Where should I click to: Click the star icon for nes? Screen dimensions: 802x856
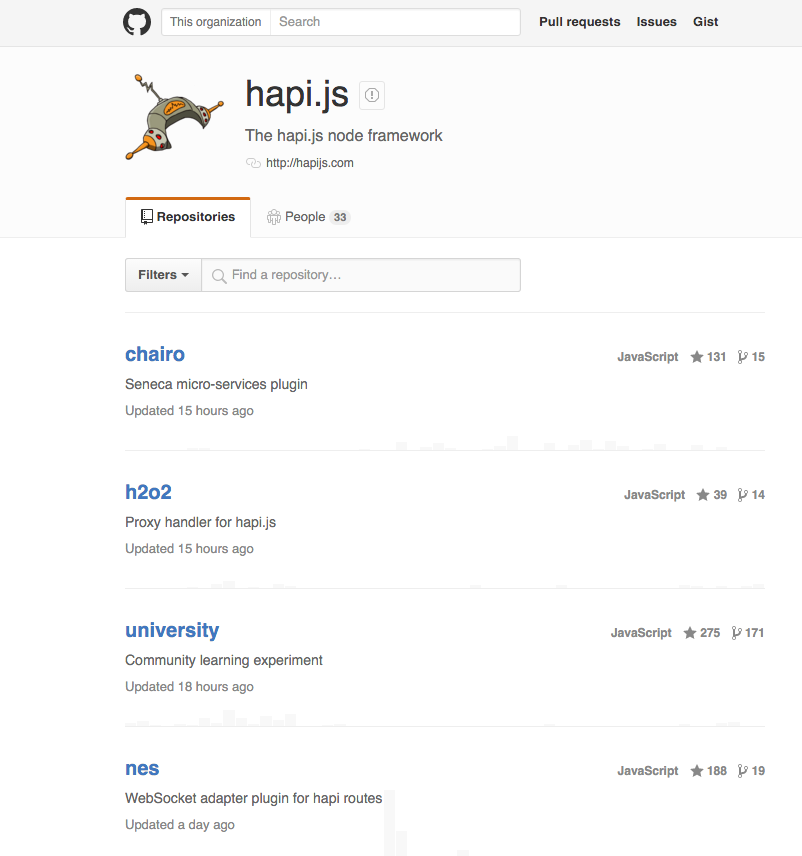point(697,771)
